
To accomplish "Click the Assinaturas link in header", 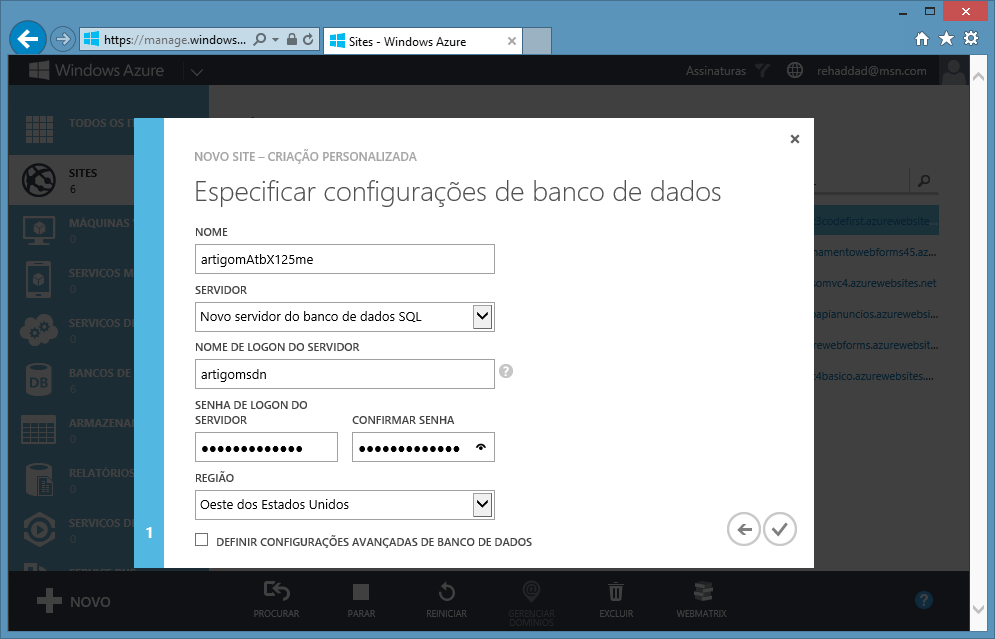I will [x=716, y=71].
